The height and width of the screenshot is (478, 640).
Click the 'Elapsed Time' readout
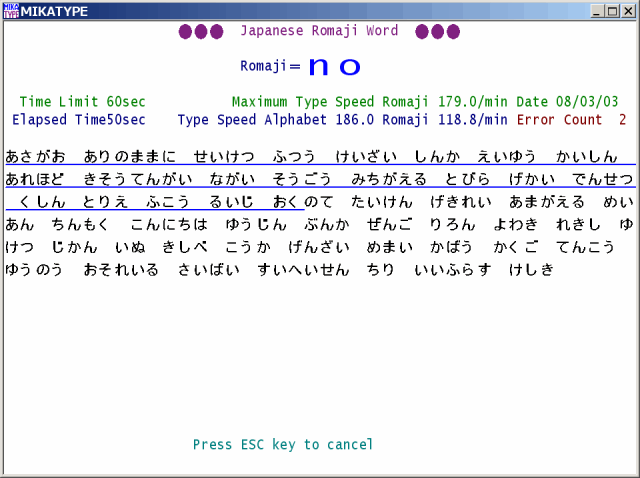[x=82, y=120]
